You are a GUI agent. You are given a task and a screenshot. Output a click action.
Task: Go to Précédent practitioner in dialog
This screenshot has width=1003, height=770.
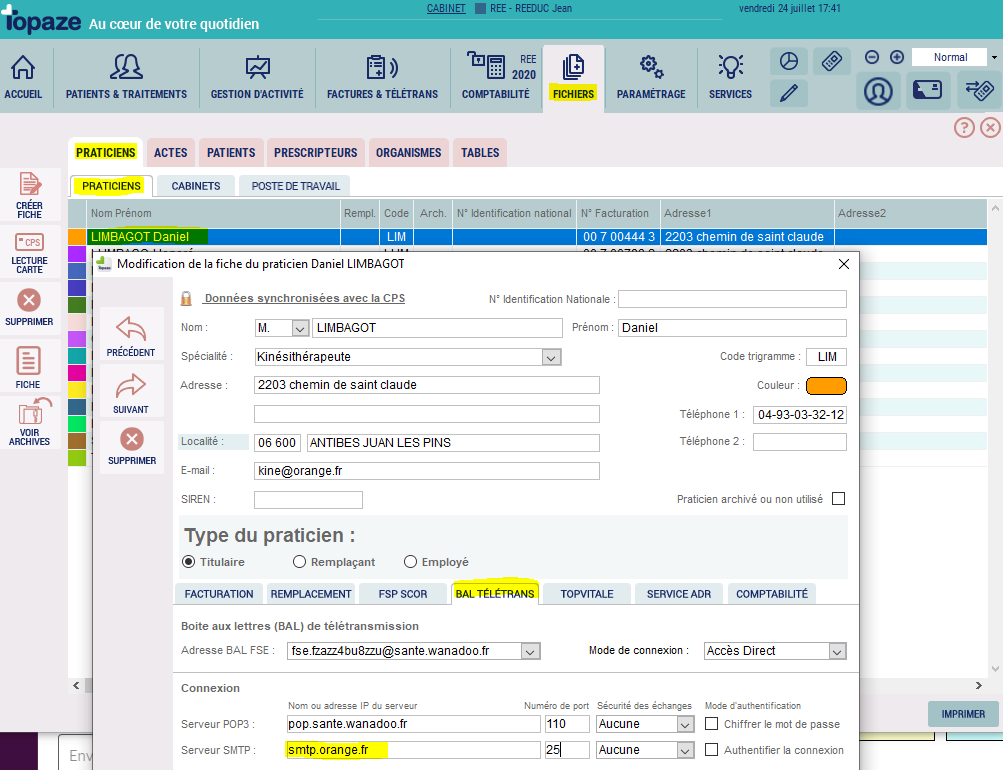coord(131,336)
